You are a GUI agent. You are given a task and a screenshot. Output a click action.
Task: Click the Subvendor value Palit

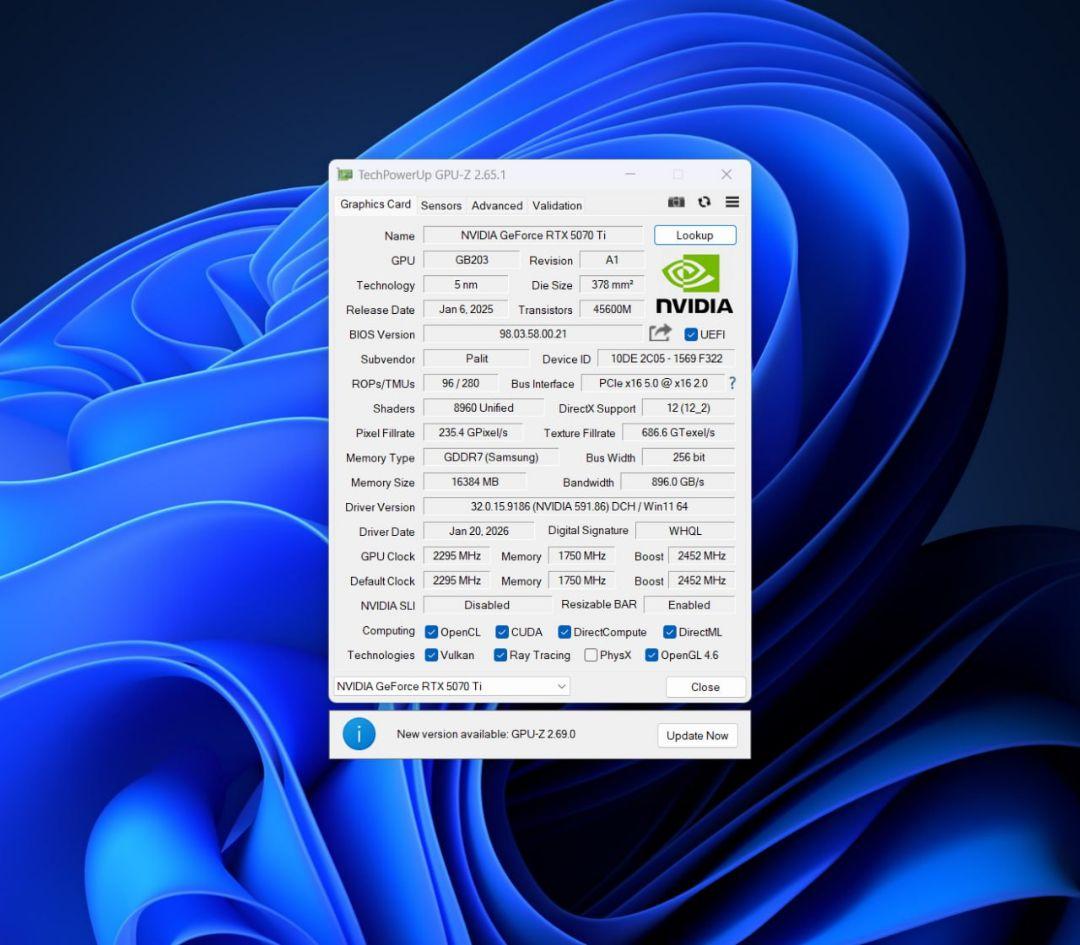click(477, 358)
